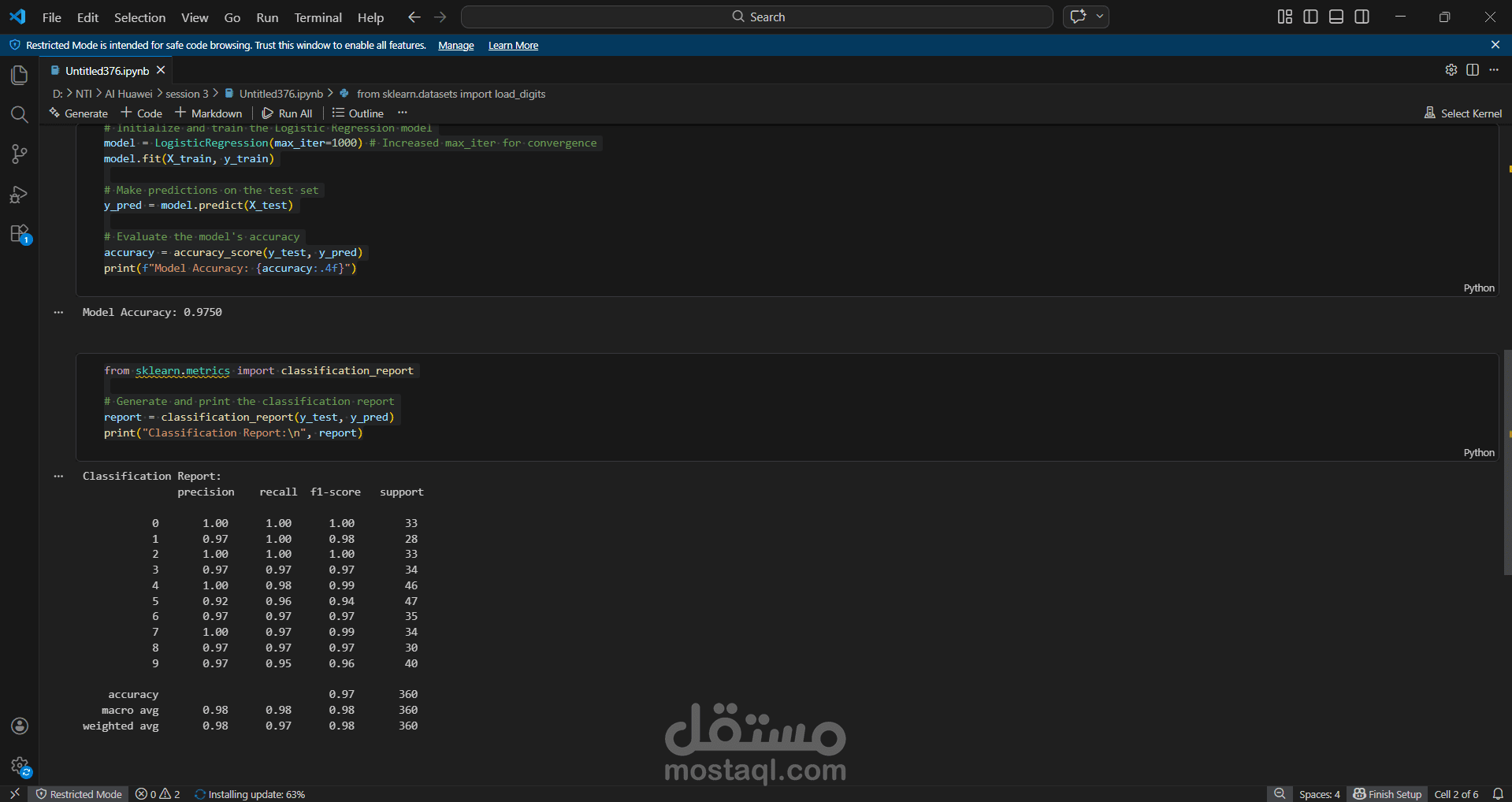Image resolution: width=1512 pixels, height=802 pixels.
Task: Change language mode of LogisticRegression cell
Action: 1479,288
